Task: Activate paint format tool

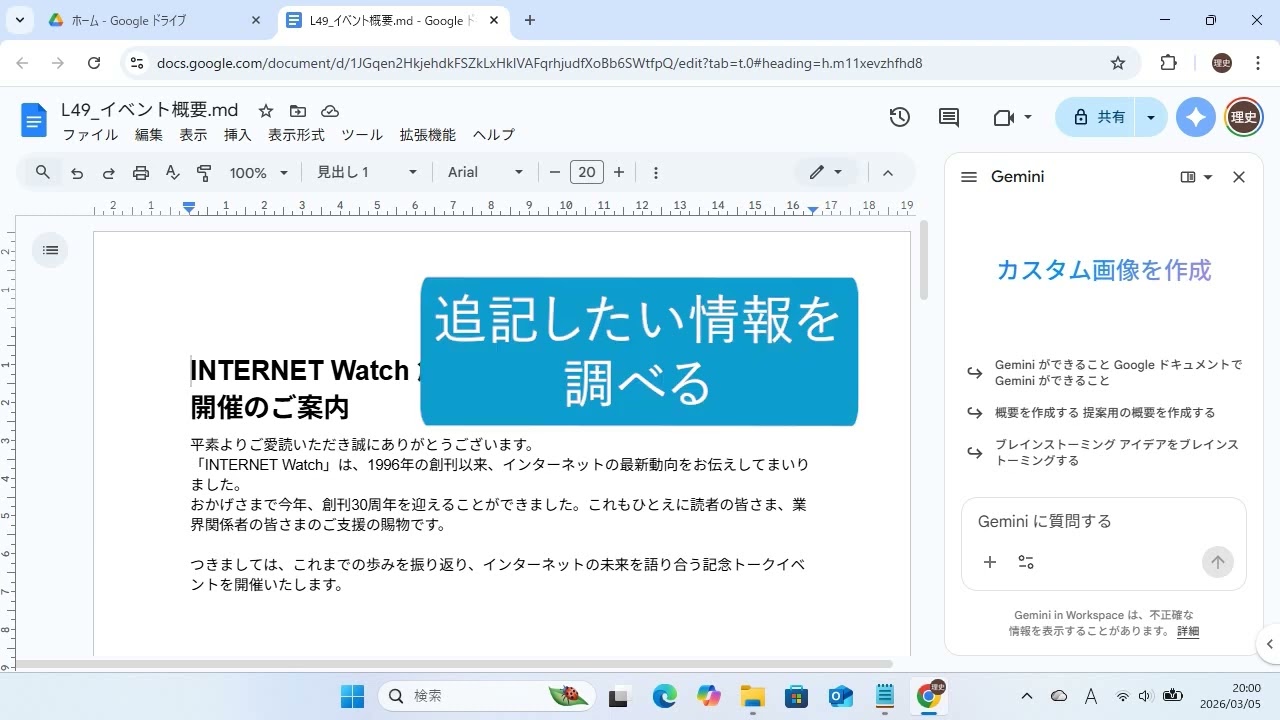Action: pyautogui.click(x=205, y=173)
